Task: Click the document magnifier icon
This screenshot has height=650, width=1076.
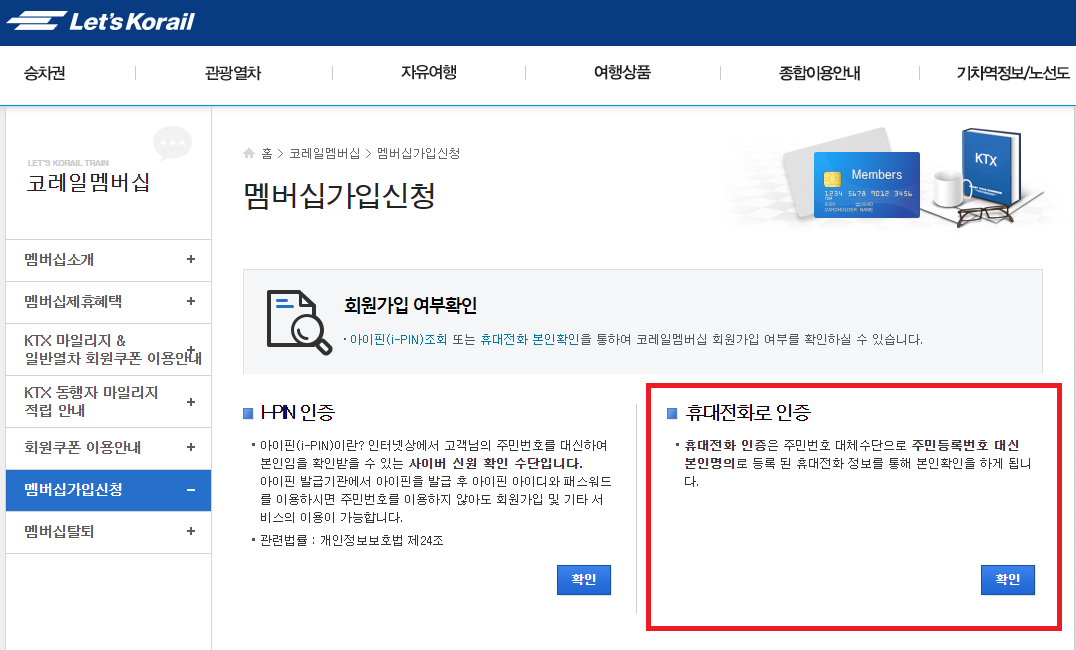Action: [299, 322]
